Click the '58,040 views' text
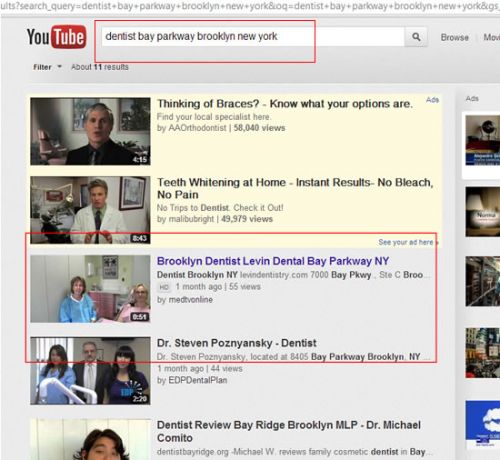Viewport: 500px width, 460px height. click(259, 128)
